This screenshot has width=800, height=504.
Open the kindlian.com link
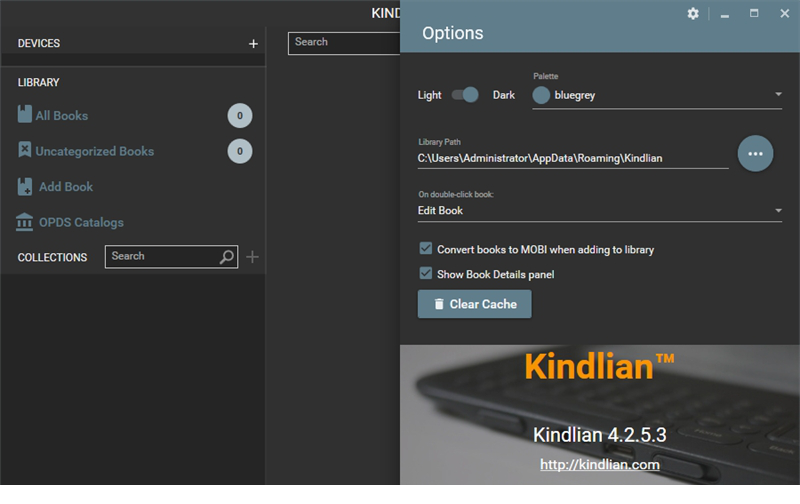pyautogui.click(x=599, y=465)
